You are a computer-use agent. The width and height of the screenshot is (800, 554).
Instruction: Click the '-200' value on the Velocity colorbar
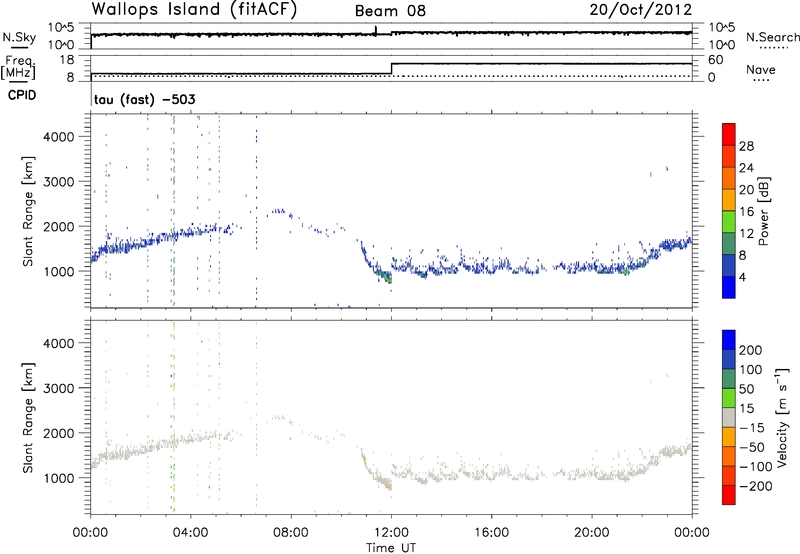pos(756,486)
